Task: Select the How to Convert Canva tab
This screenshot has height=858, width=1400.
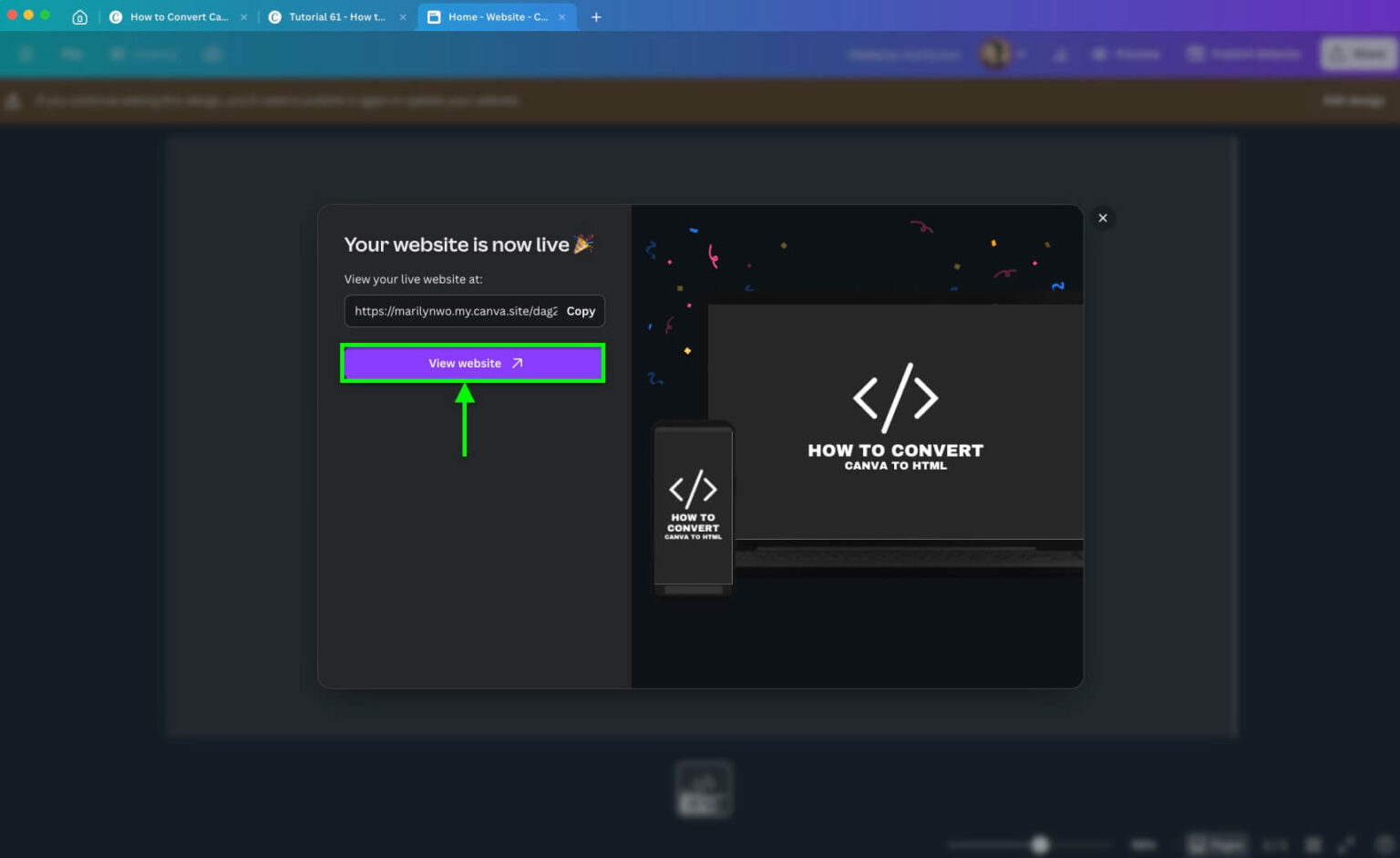Action: pyautogui.click(x=177, y=16)
